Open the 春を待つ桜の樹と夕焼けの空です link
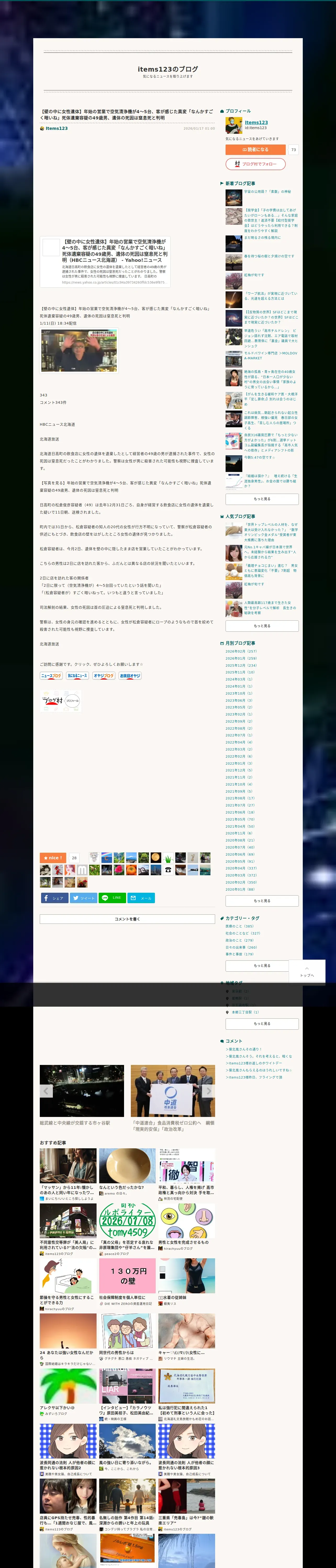Screen dimensions: 336x1568 pos(269,256)
